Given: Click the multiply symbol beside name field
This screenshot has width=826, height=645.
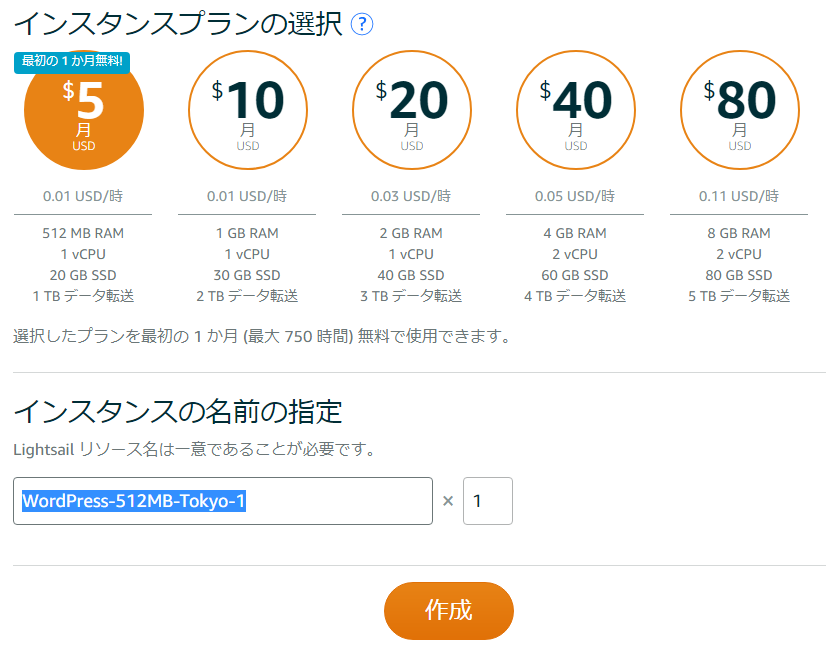Looking at the screenshot, I should click(448, 501).
